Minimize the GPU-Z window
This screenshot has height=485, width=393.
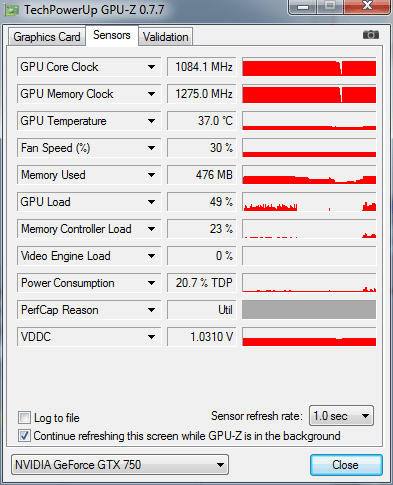(303, 7)
